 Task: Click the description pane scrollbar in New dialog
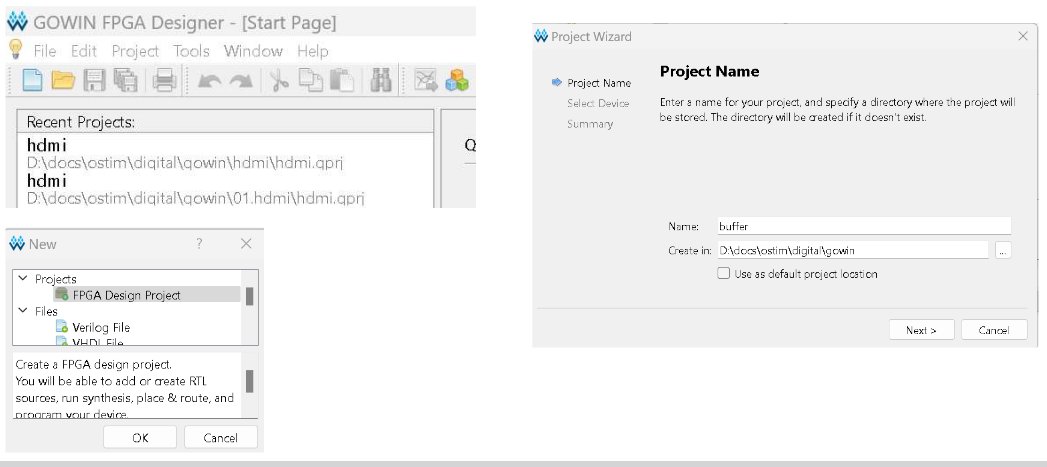[x=250, y=381]
